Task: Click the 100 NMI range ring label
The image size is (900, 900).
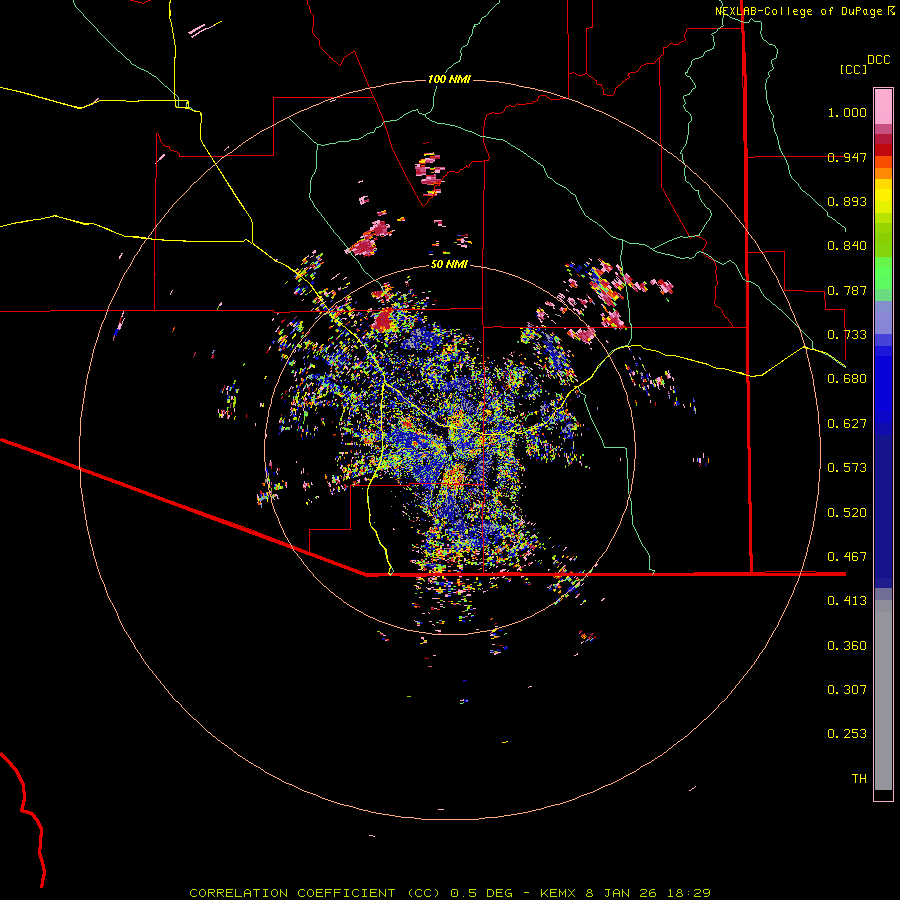Action: [449, 79]
